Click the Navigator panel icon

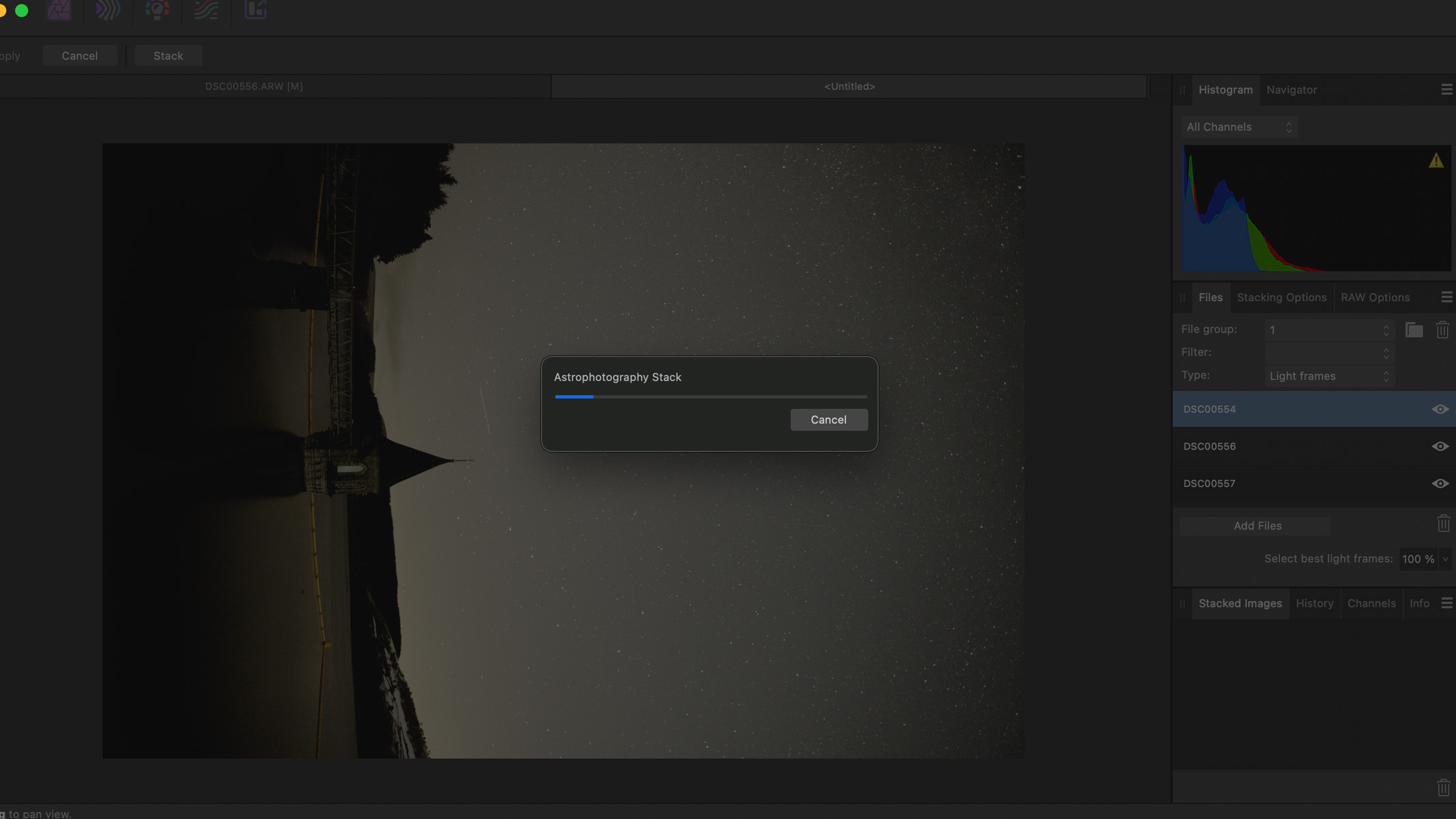1291,91
